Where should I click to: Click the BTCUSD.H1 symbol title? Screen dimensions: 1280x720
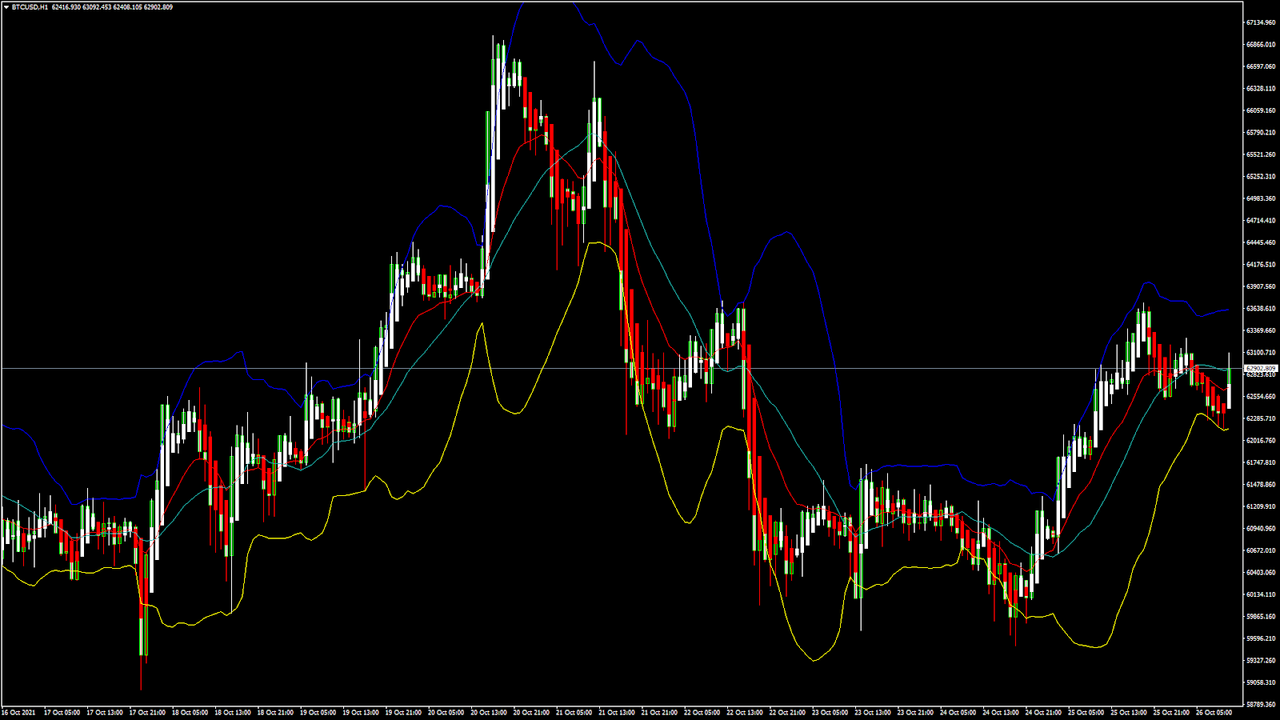point(29,7)
